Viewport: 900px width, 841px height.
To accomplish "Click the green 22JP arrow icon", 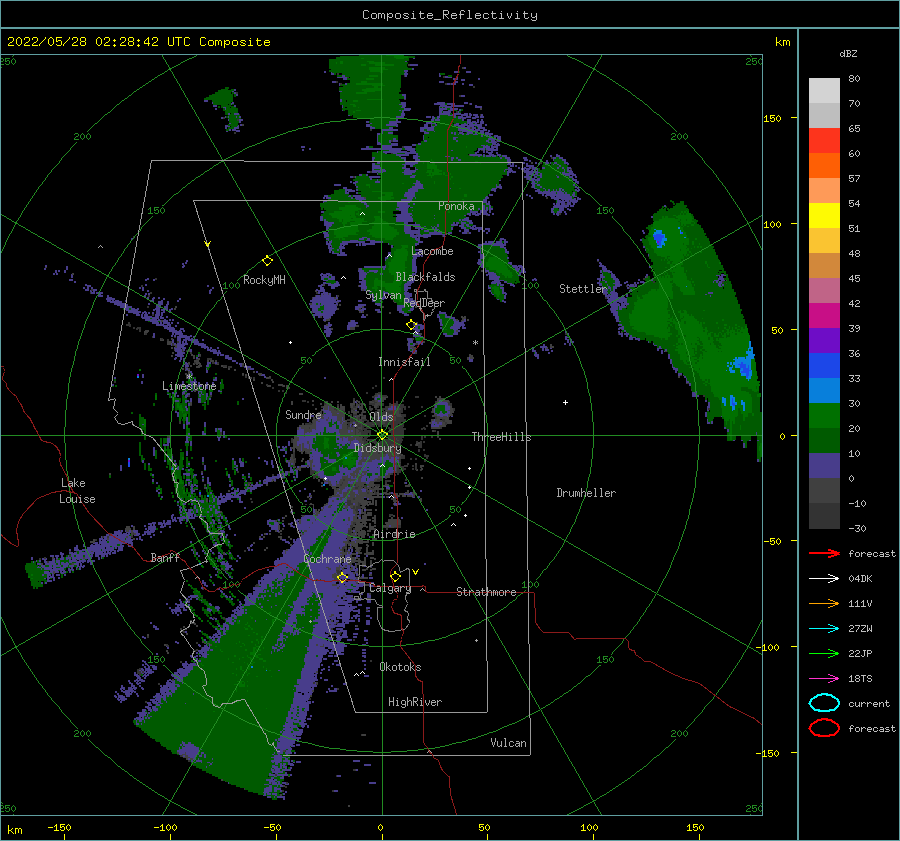I will (x=824, y=653).
